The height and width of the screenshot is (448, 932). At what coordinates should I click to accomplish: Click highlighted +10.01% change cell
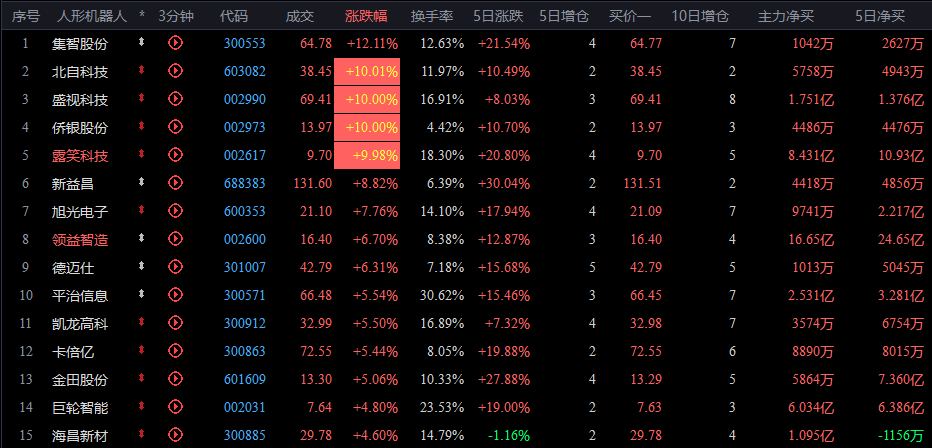point(367,71)
